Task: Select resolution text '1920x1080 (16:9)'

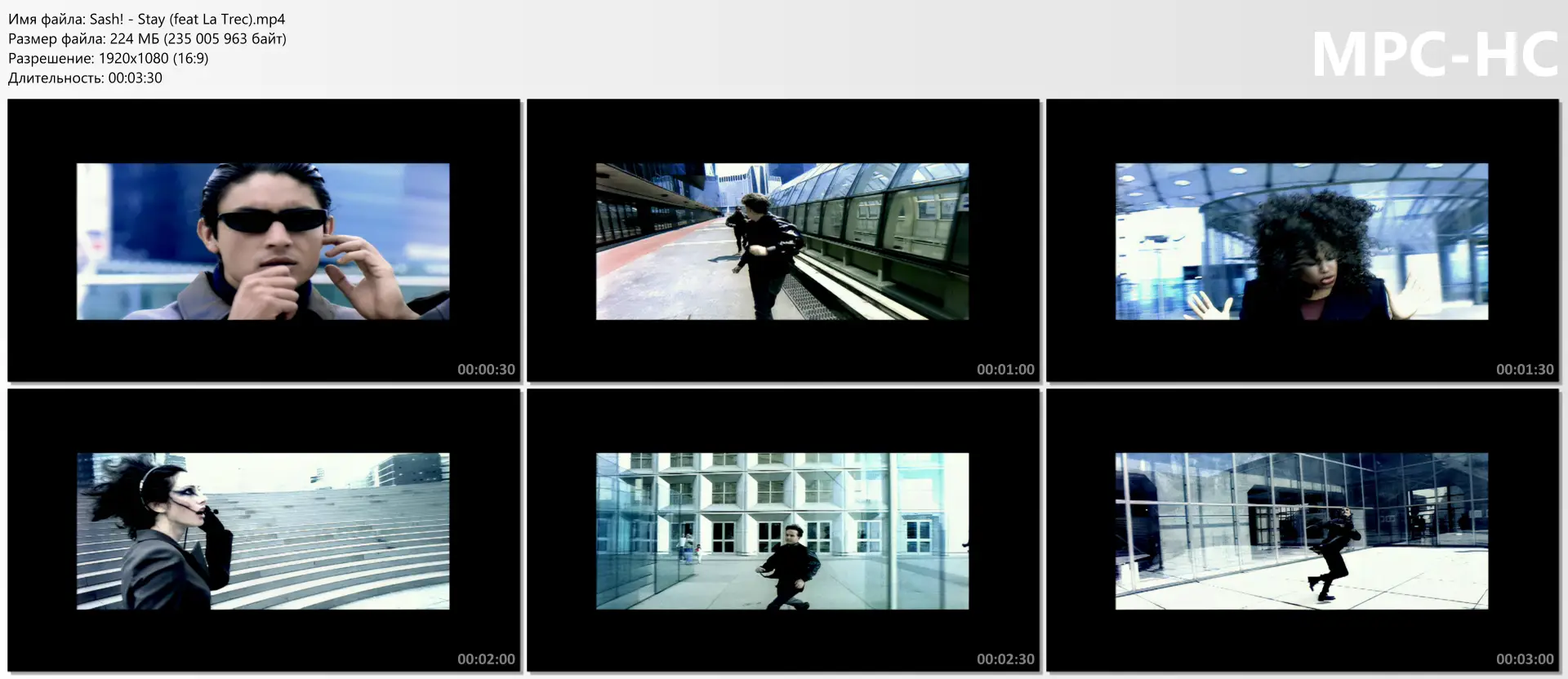Action: pyautogui.click(x=154, y=58)
